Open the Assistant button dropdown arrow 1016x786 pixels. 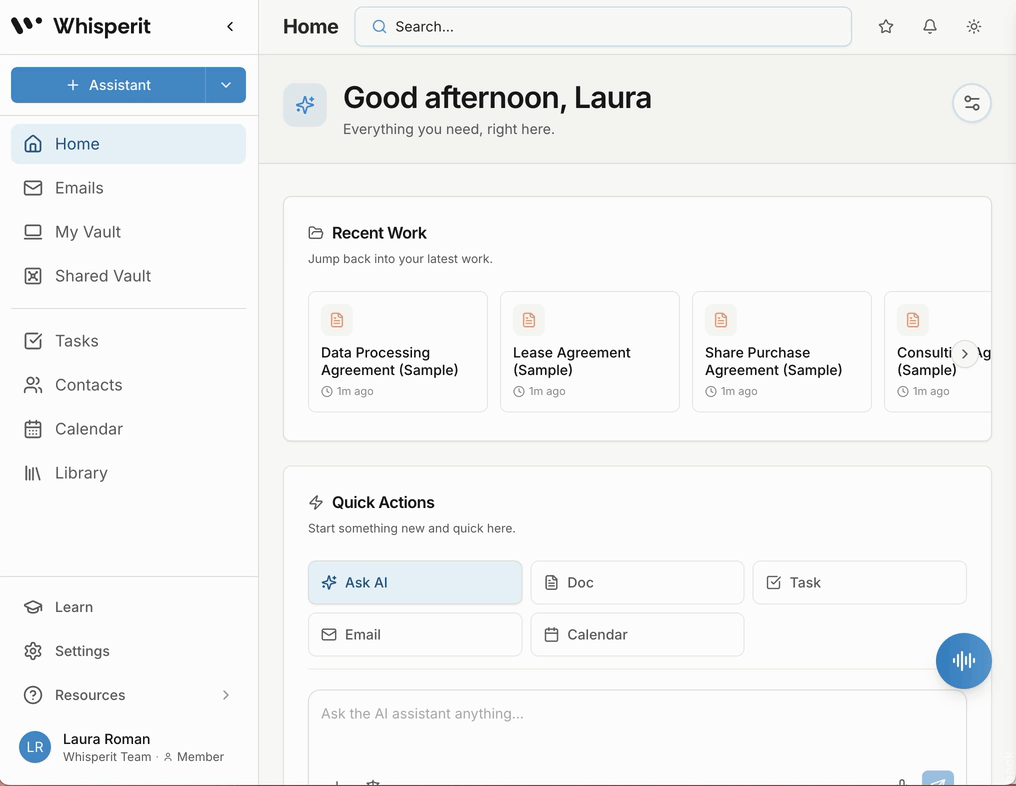coord(225,85)
